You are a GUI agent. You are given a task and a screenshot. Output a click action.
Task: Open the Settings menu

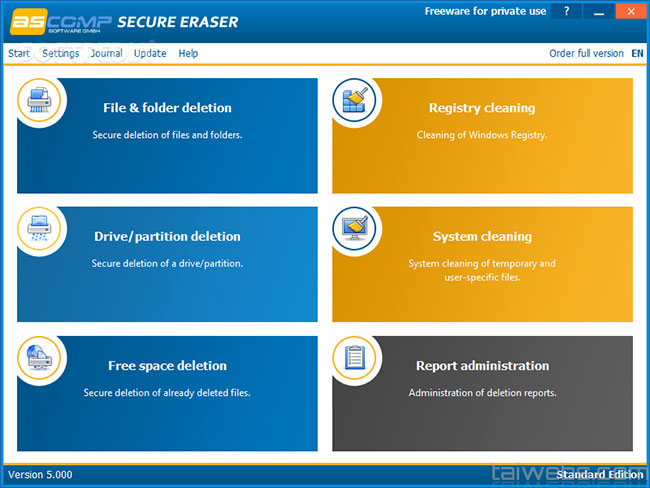coord(61,53)
